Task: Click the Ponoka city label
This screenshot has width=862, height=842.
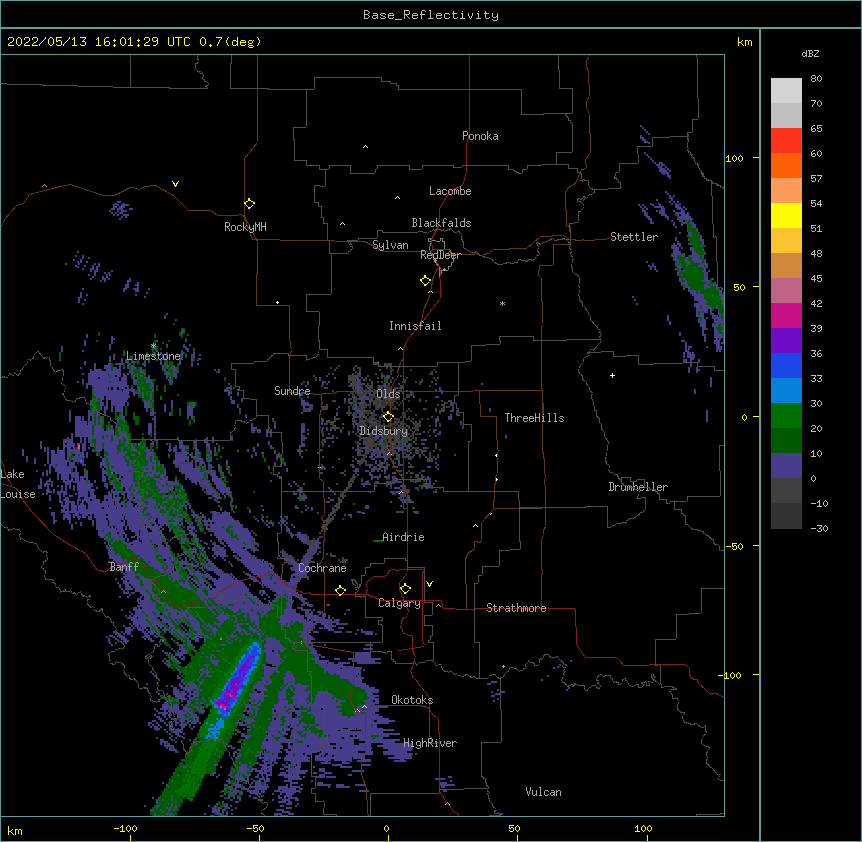Action: click(480, 136)
